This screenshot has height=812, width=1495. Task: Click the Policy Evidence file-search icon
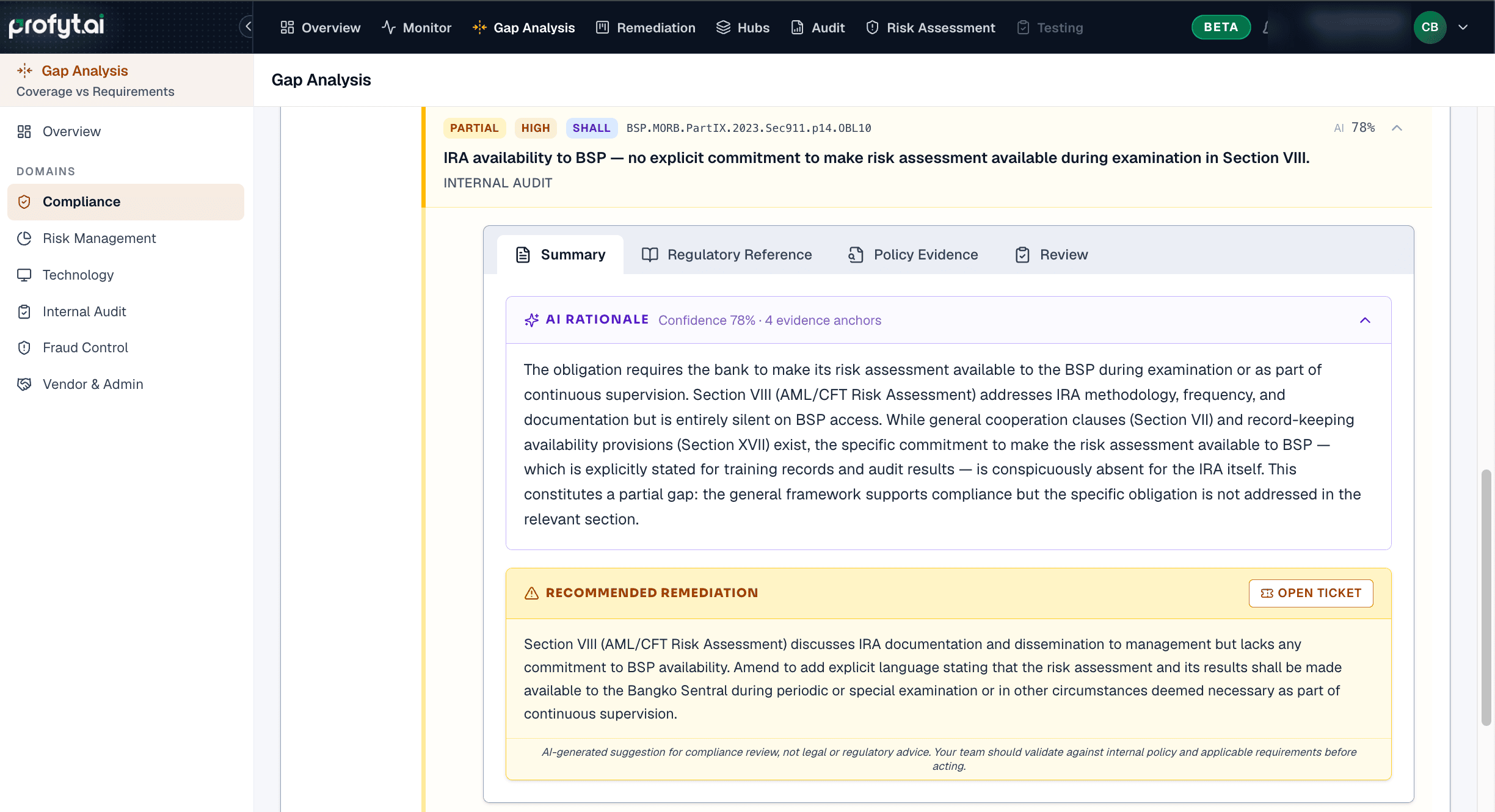click(856, 255)
